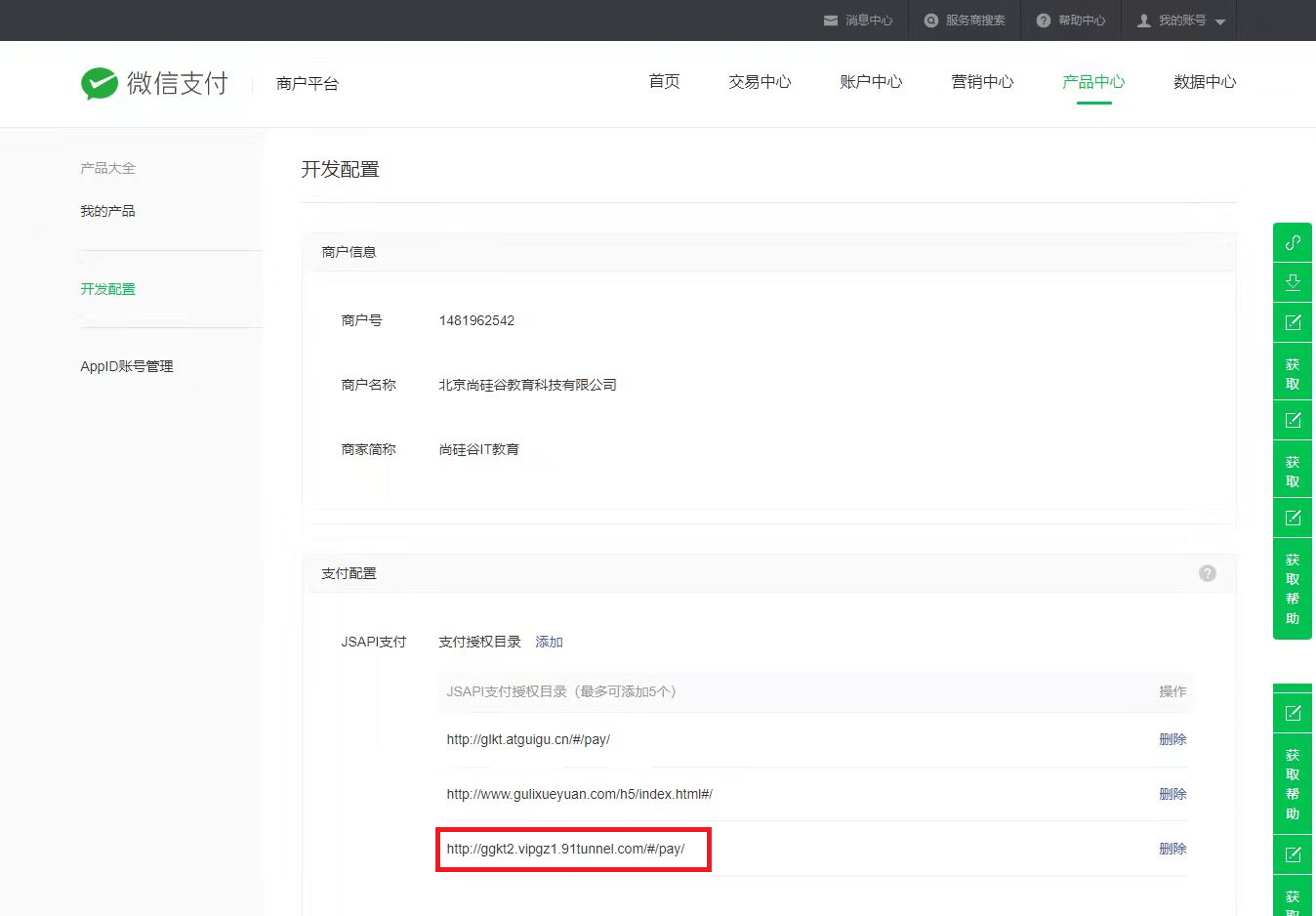Viewport: 1316px width, 916px height.
Task: Click the 获取帮助 green side button
Action: (1293, 589)
